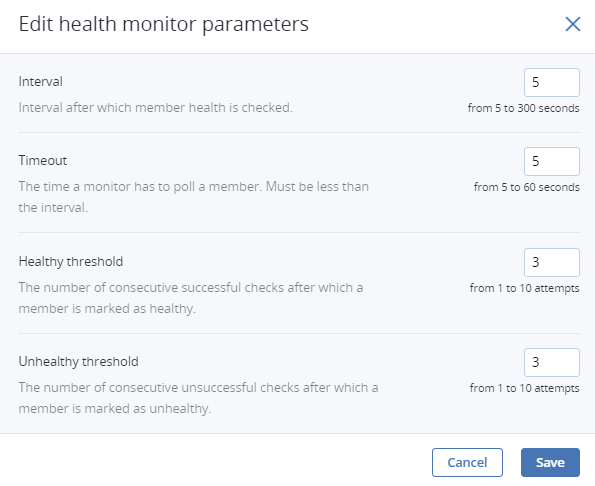Viewport: 595px width, 486px height.
Task: Focus the Timeout value input box
Action: [x=552, y=161]
